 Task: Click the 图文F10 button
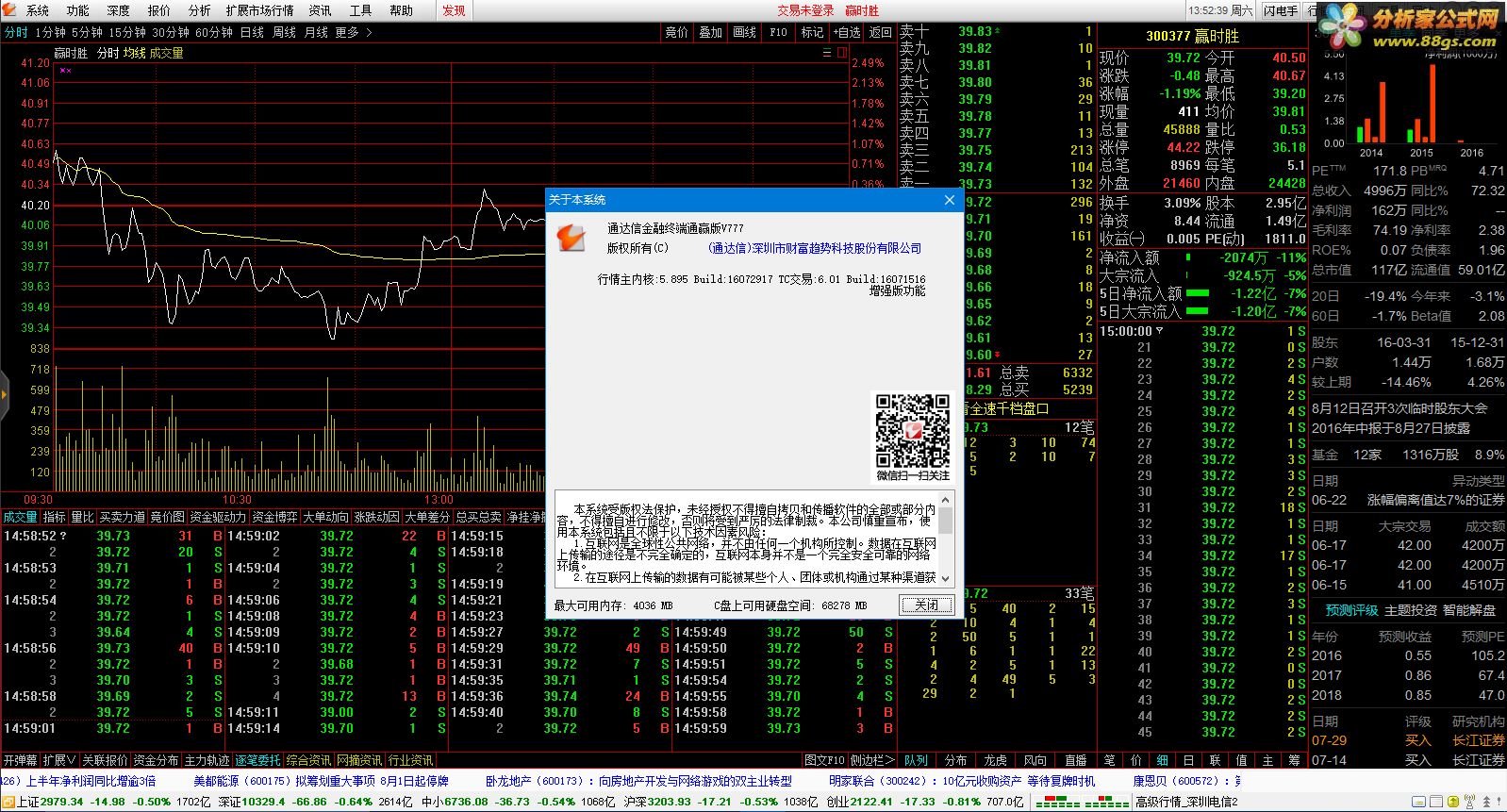pyautogui.click(x=825, y=760)
